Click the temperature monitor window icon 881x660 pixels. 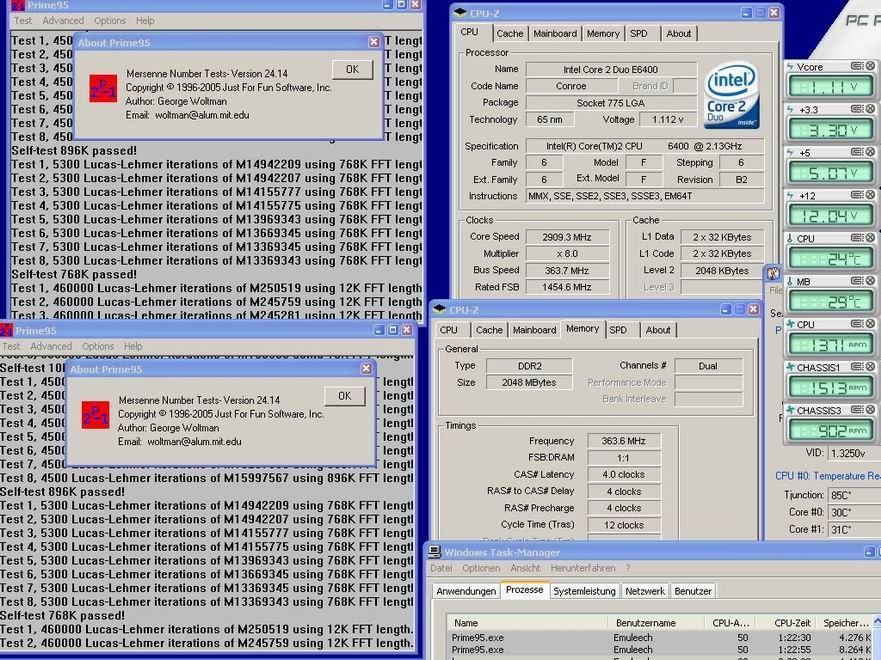click(773, 274)
